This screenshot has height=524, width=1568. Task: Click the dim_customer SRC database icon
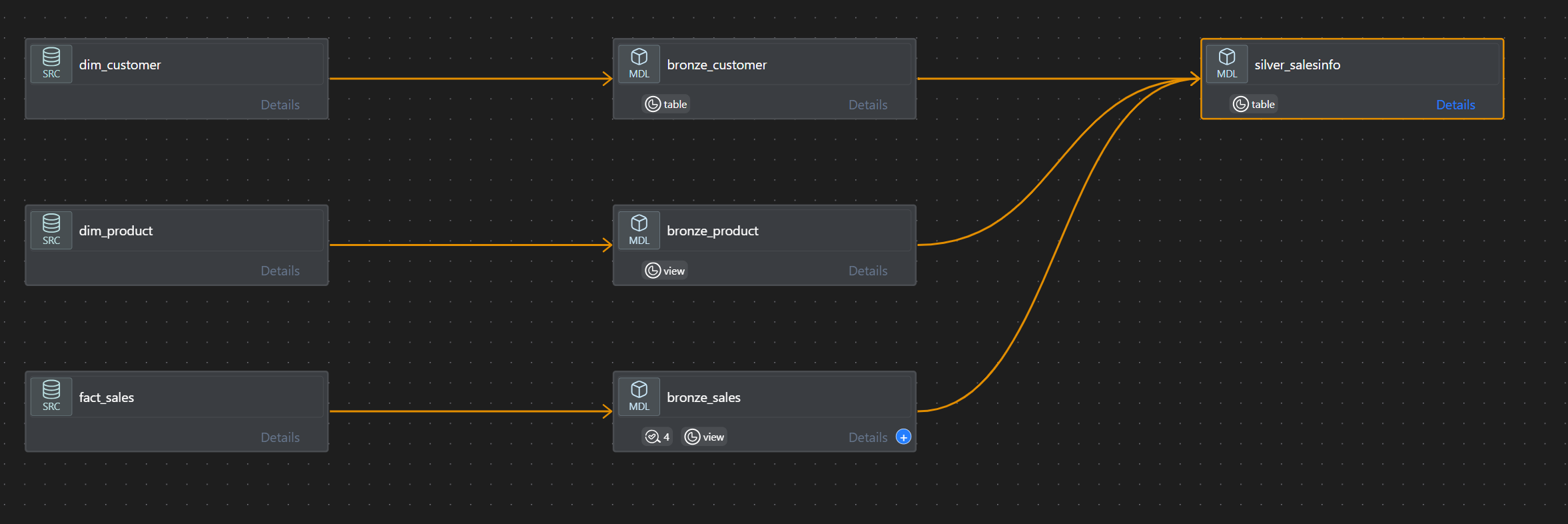point(51,63)
